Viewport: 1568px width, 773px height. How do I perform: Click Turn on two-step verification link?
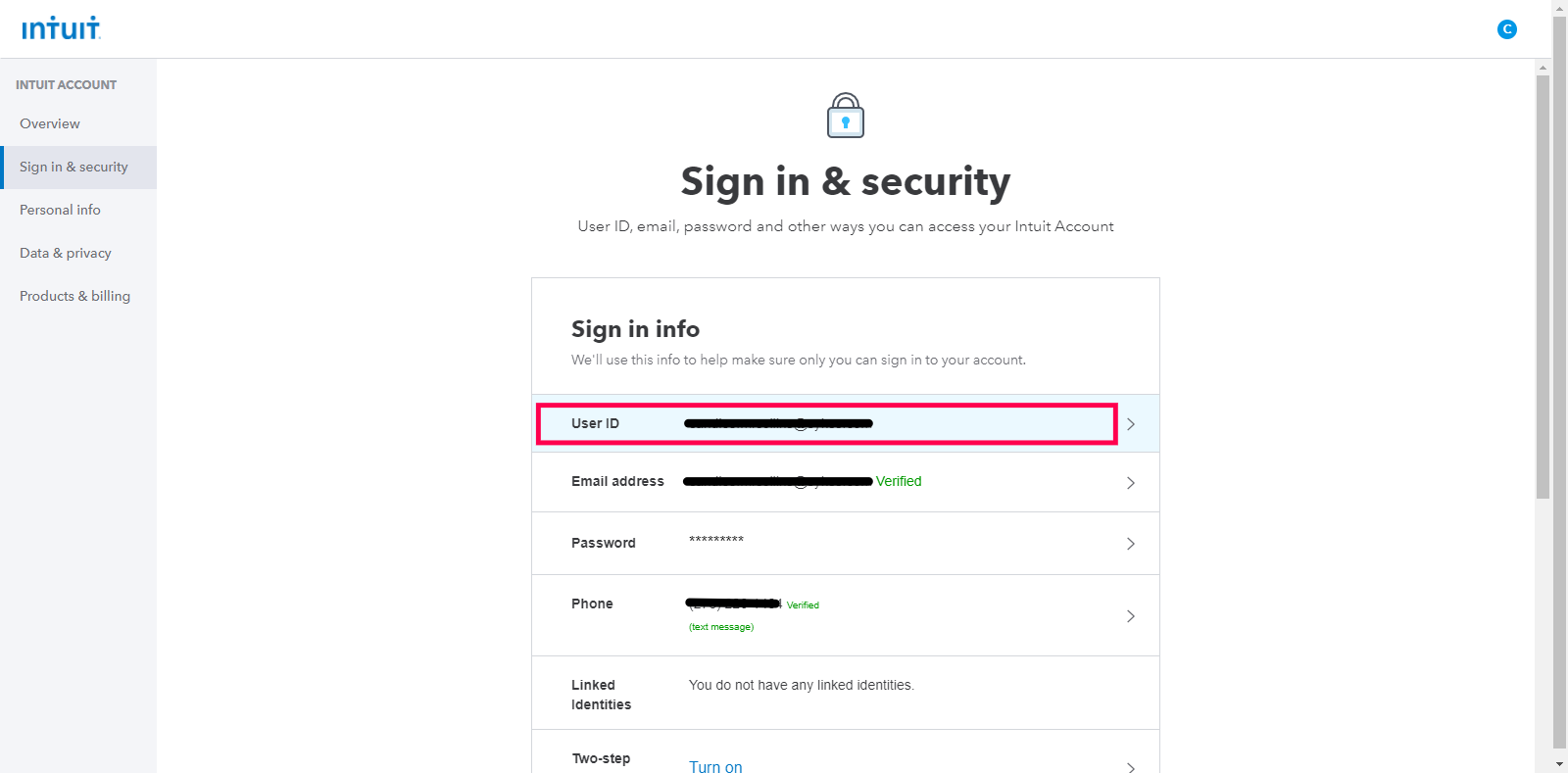click(x=715, y=766)
